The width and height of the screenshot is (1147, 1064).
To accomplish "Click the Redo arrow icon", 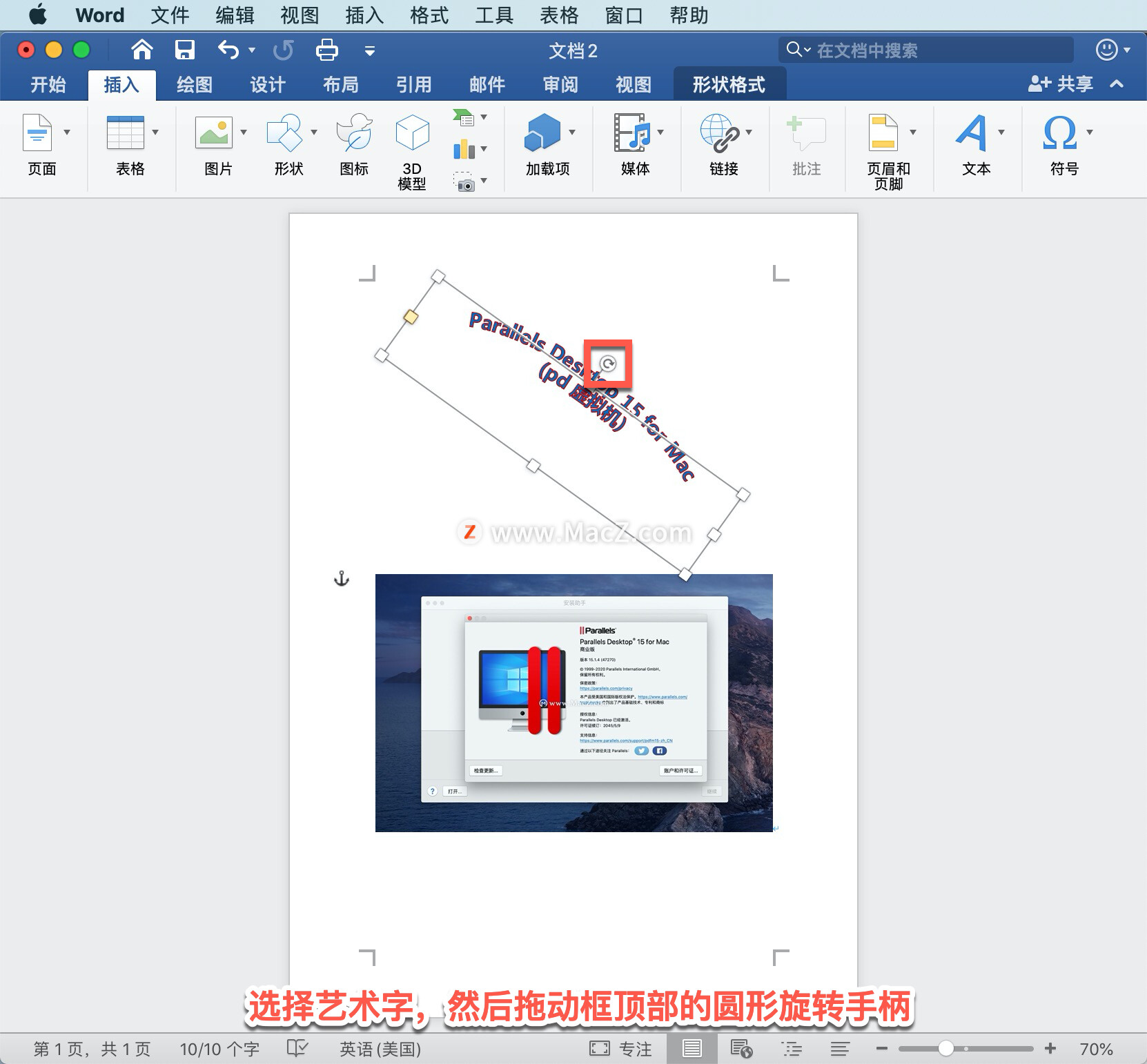I will pos(283,50).
